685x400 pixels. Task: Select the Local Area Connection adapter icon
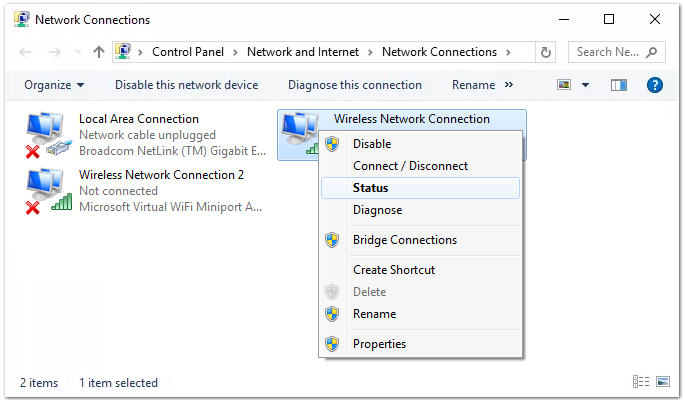[46, 135]
